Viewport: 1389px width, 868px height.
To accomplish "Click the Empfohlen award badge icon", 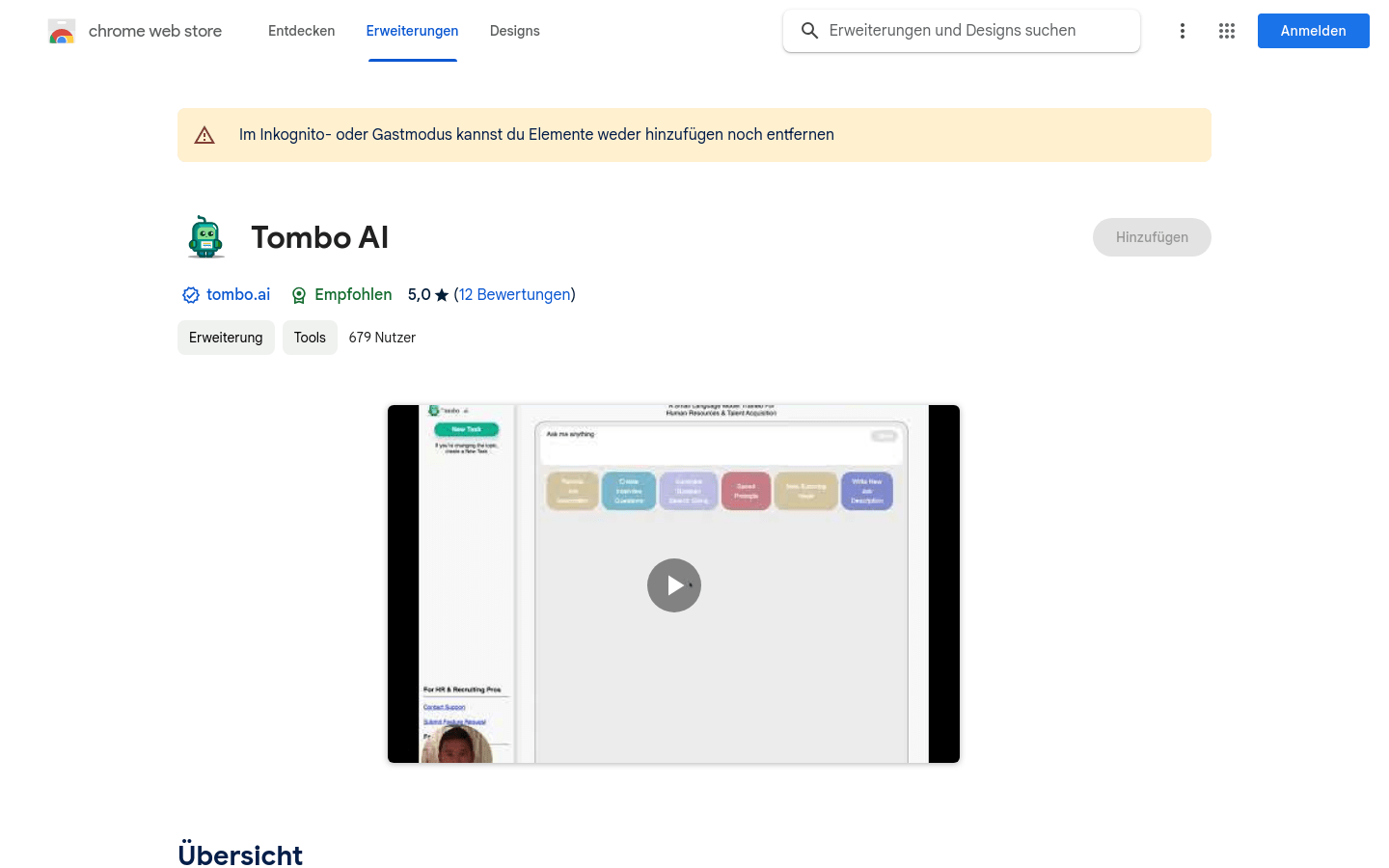I will (x=299, y=295).
